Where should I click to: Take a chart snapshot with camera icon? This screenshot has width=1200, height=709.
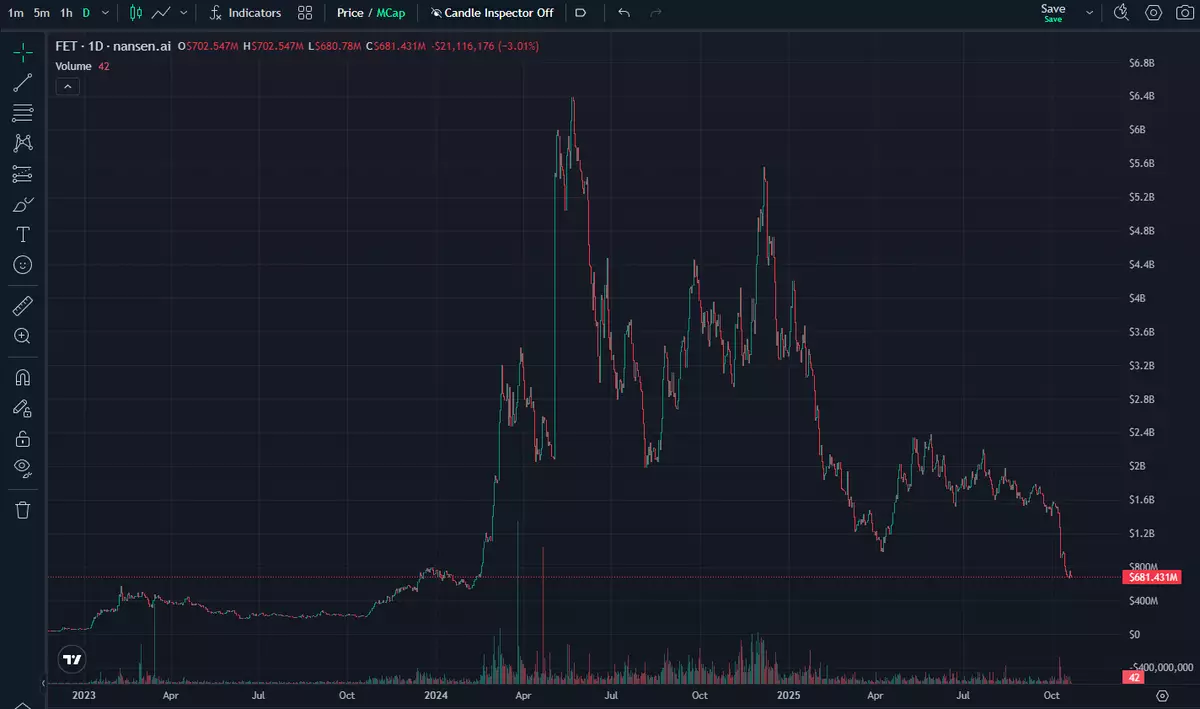[1184, 13]
